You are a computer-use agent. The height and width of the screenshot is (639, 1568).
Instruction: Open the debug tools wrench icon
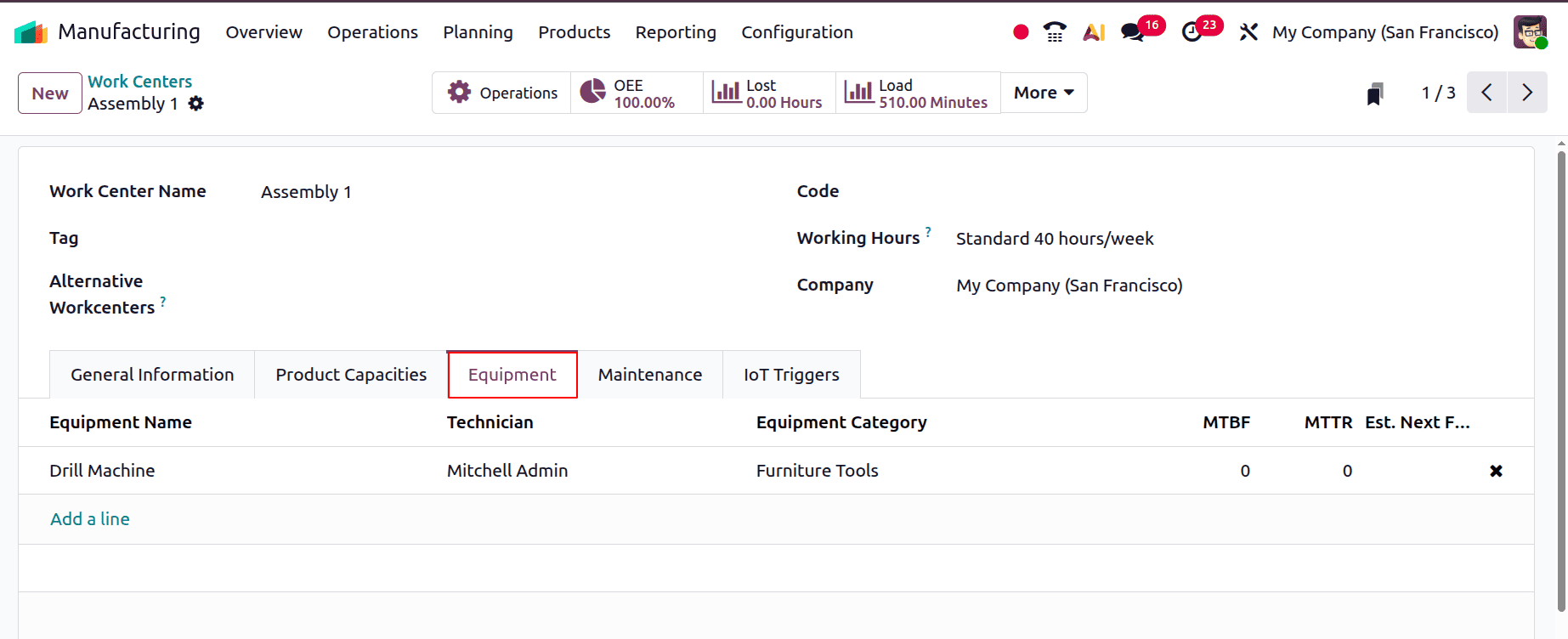pyautogui.click(x=1248, y=32)
